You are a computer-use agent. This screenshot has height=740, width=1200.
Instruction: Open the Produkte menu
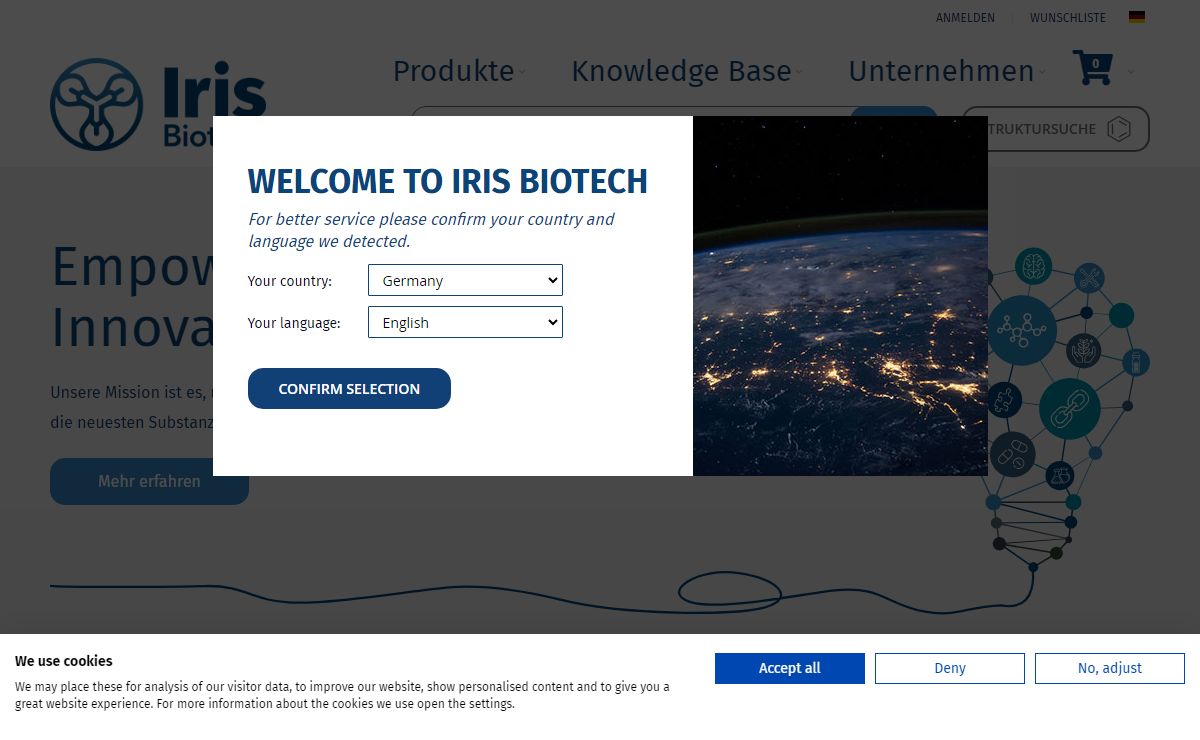tap(455, 71)
